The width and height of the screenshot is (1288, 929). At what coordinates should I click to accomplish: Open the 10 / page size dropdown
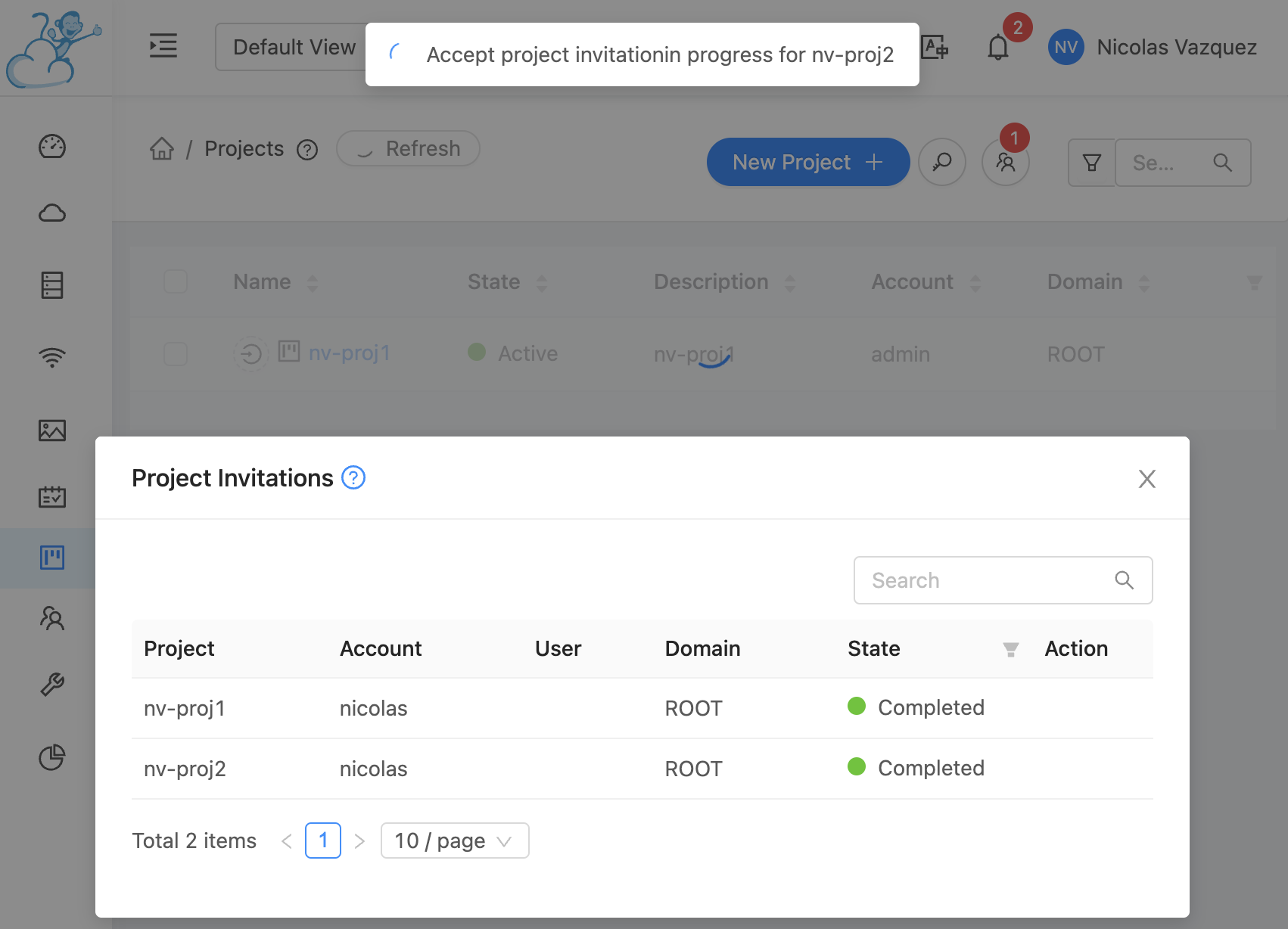(454, 840)
